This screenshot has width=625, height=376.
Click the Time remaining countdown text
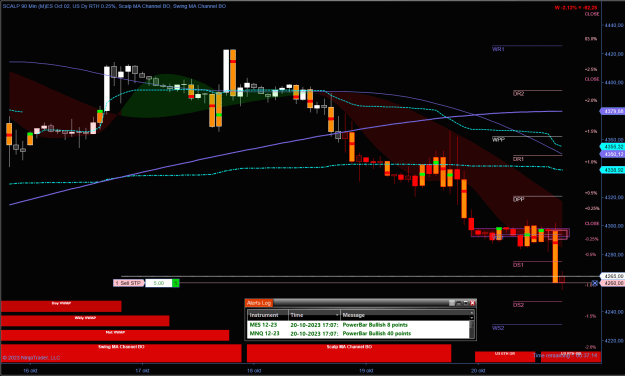(x=565, y=355)
